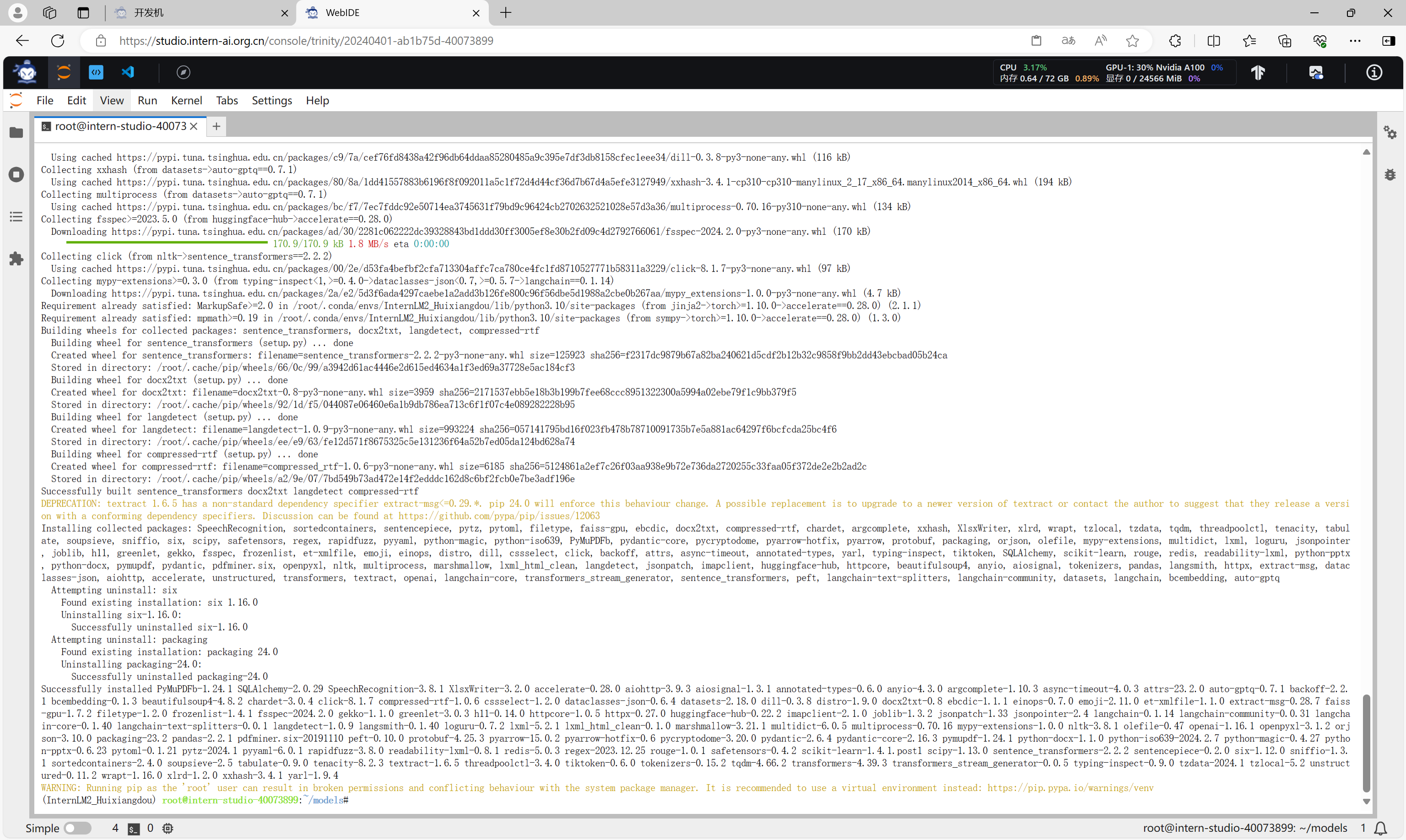Open browser extensions puzzle icon

(x=1175, y=41)
